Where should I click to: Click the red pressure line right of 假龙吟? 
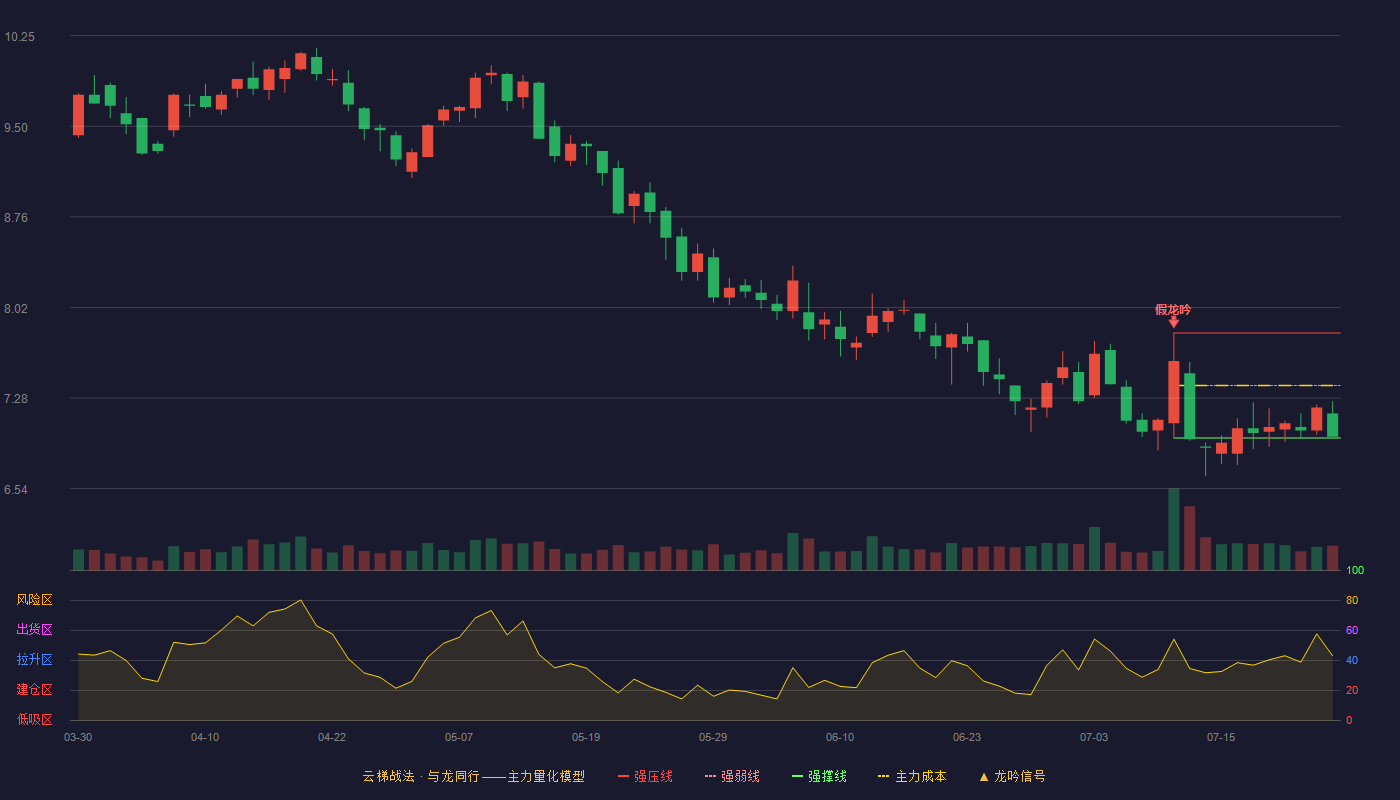[x=1257, y=332]
